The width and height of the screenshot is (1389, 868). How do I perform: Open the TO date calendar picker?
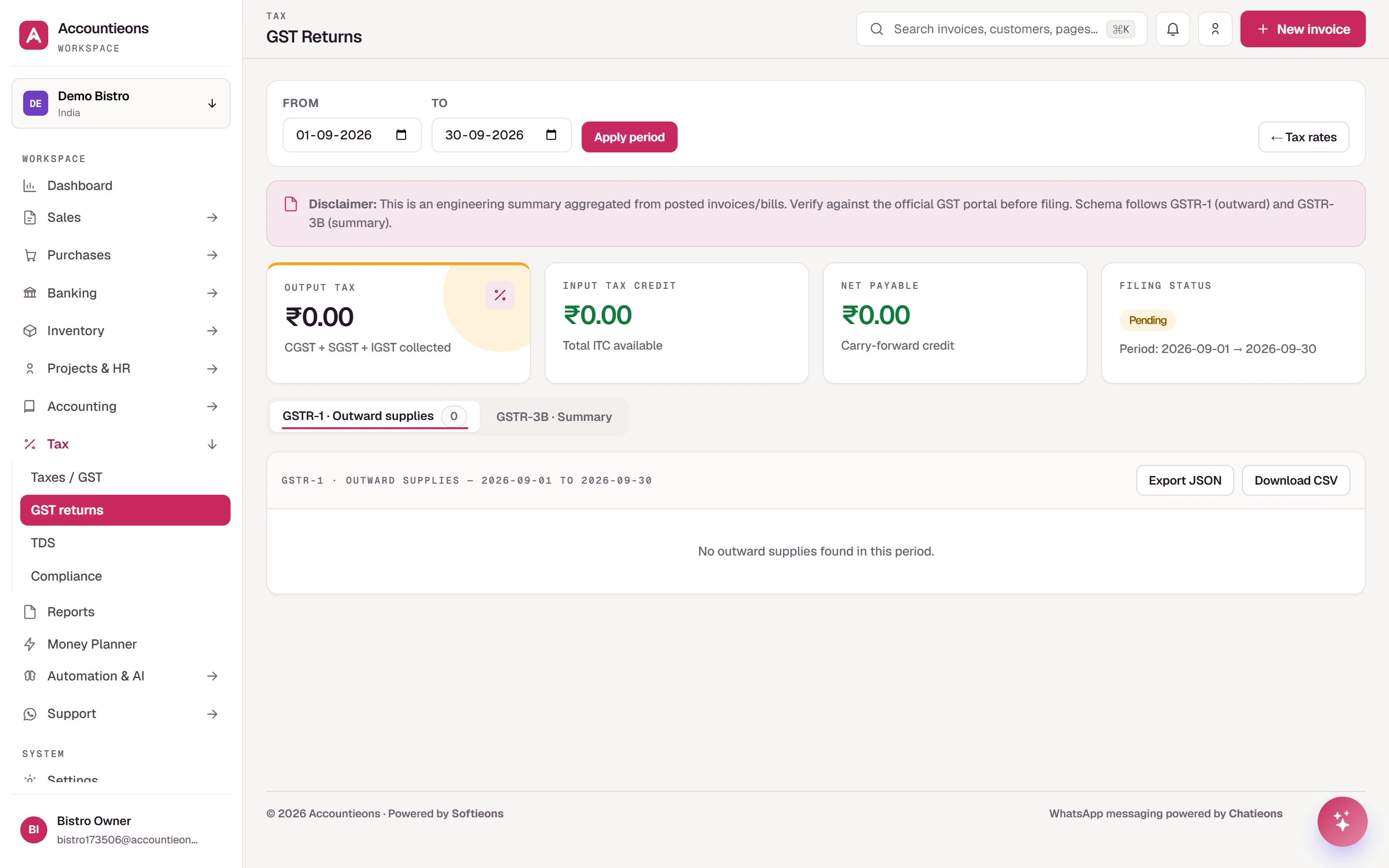(x=551, y=135)
